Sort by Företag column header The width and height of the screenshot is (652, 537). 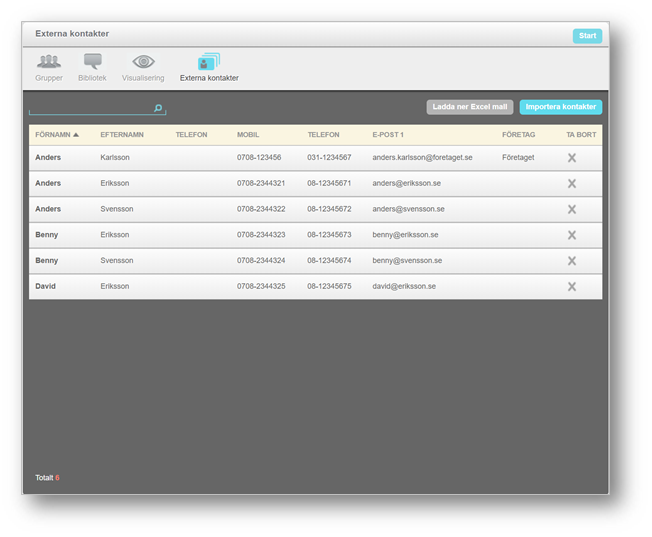(x=519, y=135)
